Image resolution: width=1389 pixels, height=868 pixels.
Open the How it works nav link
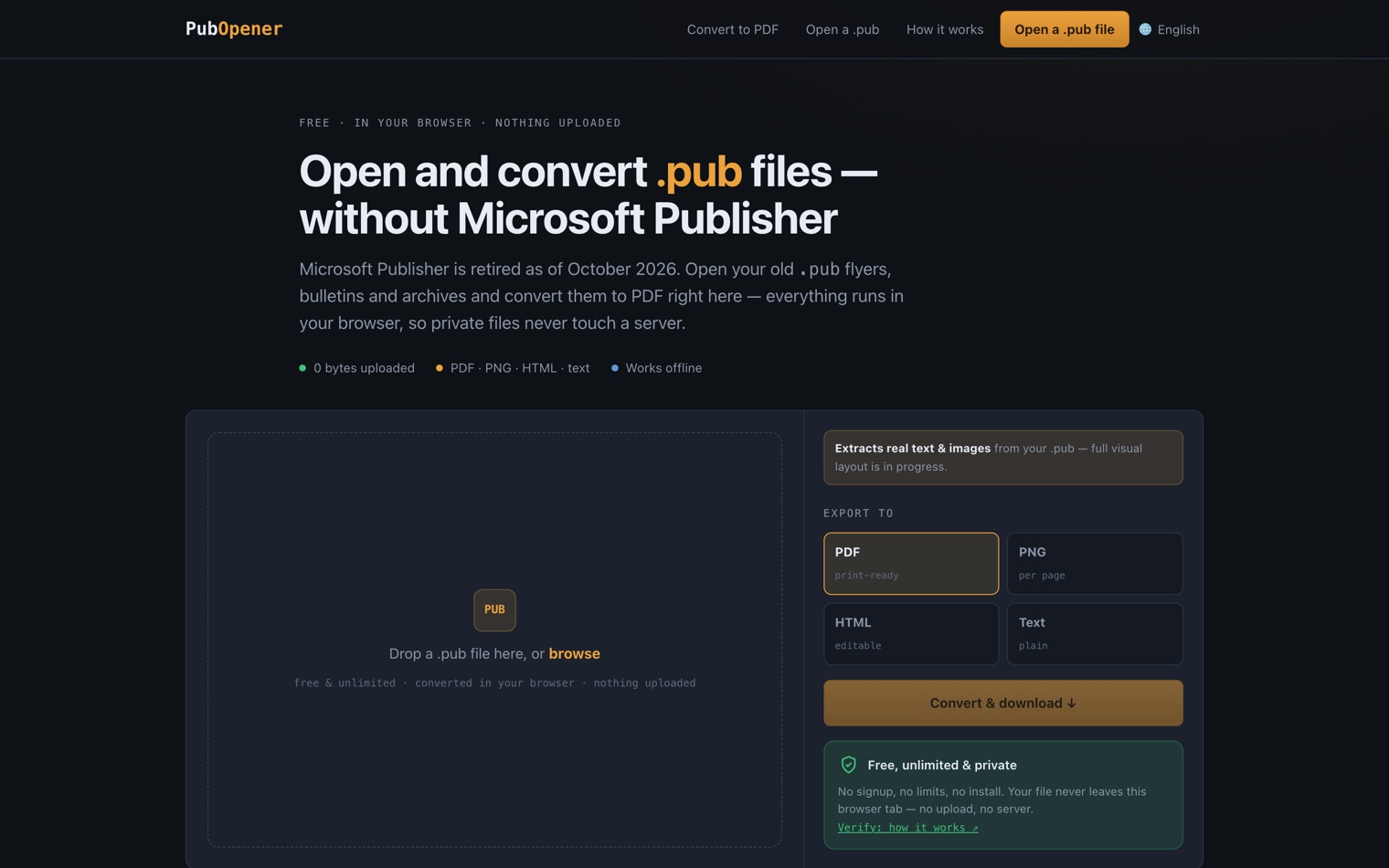click(945, 29)
